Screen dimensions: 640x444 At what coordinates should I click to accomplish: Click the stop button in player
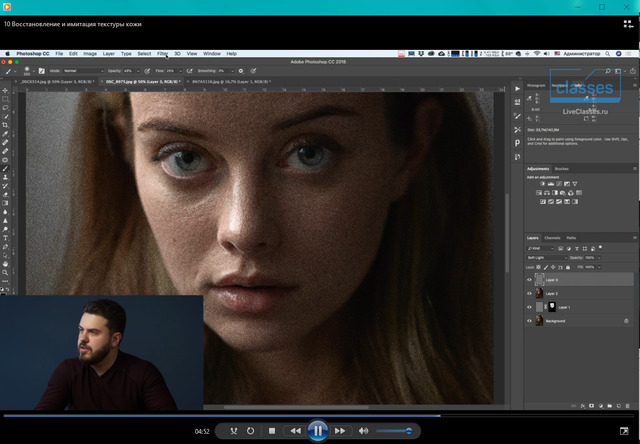(x=272, y=431)
